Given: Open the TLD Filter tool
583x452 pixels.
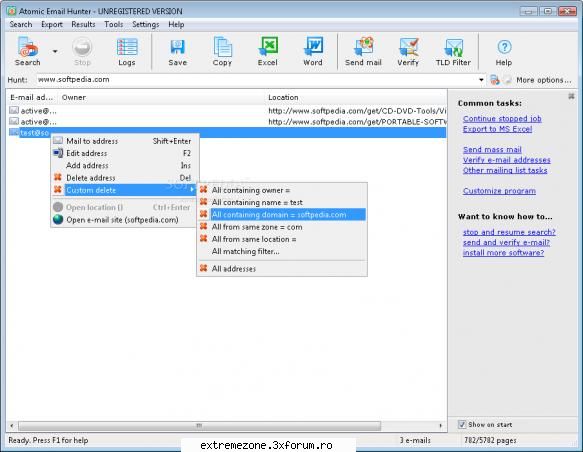Looking at the screenshot, I should pyautogui.click(x=453, y=52).
